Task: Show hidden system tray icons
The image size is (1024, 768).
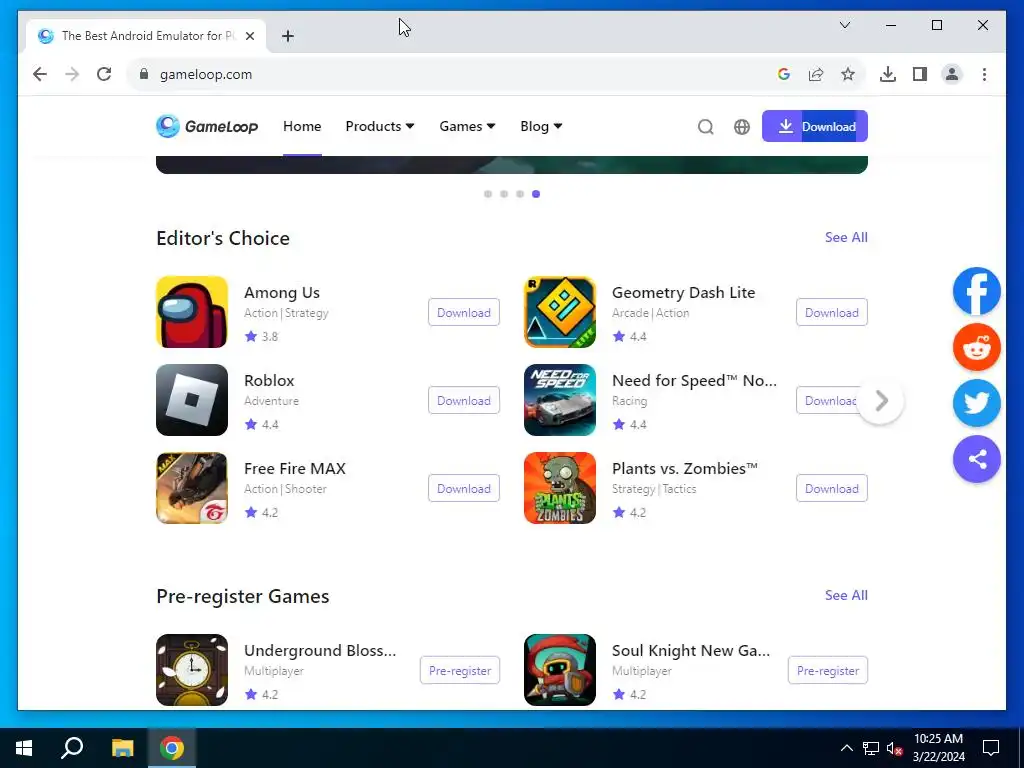Action: coord(846,748)
